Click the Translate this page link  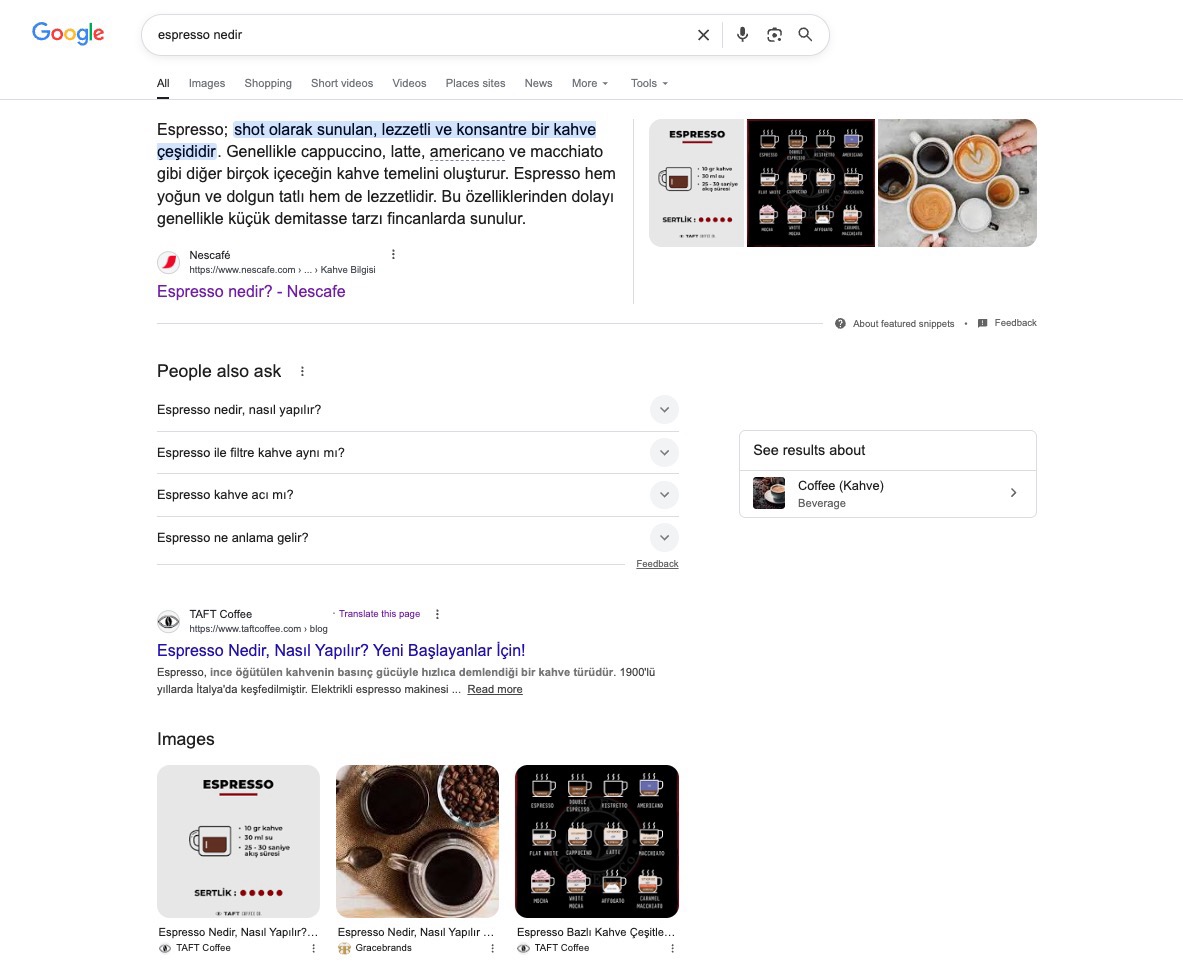click(379, 614)
